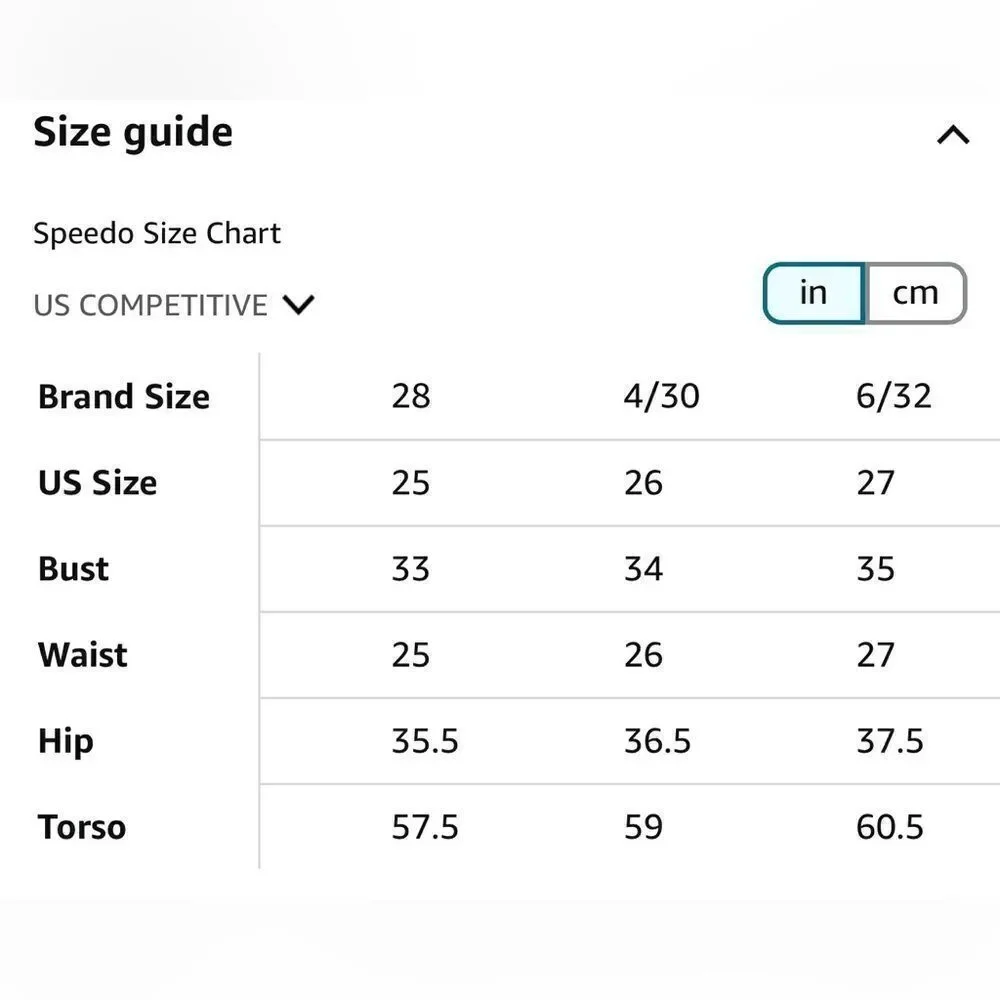The width and height of the screenshot is (1000, 1000).
Task: Click the 35 bust measurement cell
Action: (x=875, y=569)
